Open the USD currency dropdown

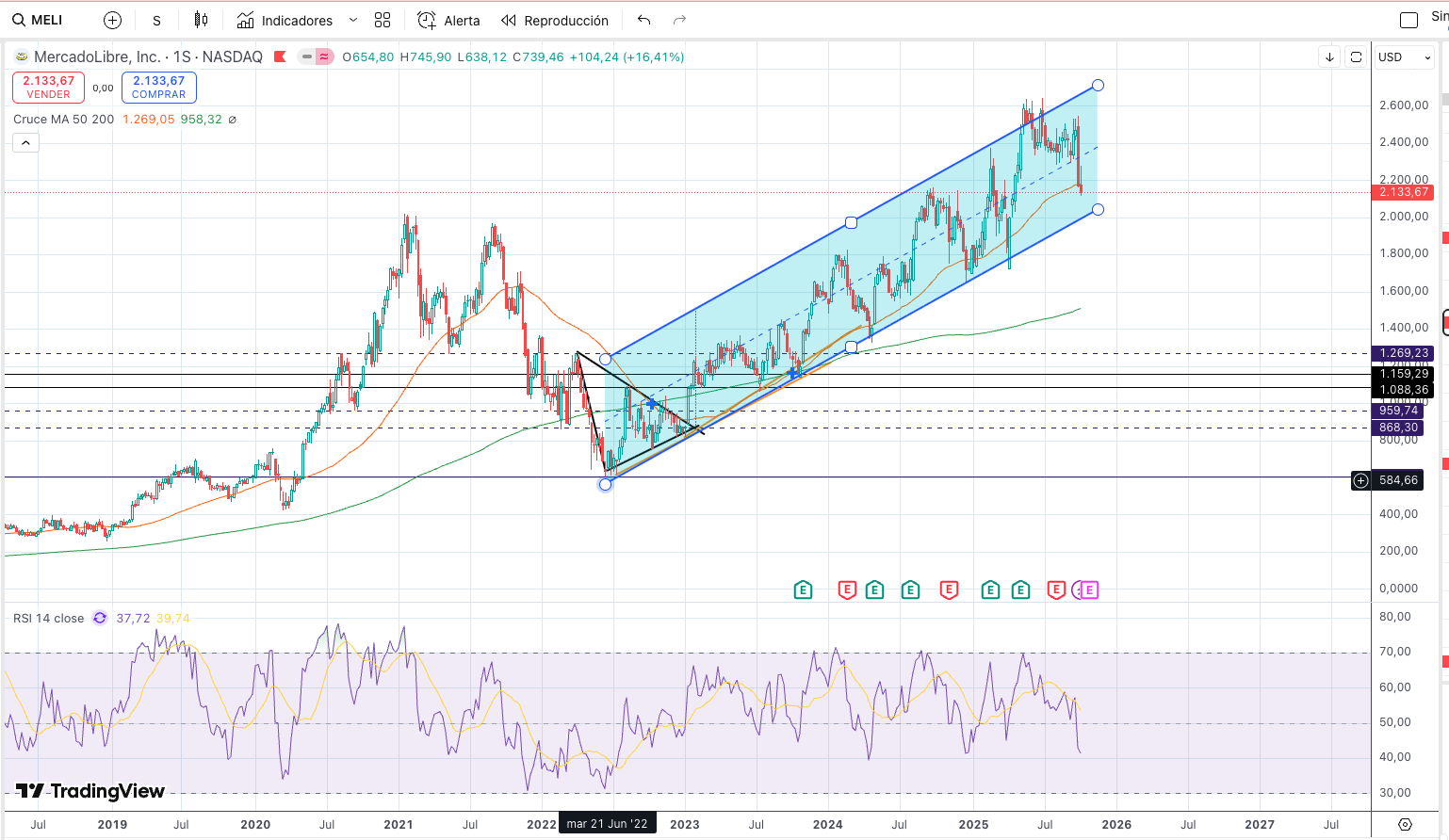click(1404, 57)
